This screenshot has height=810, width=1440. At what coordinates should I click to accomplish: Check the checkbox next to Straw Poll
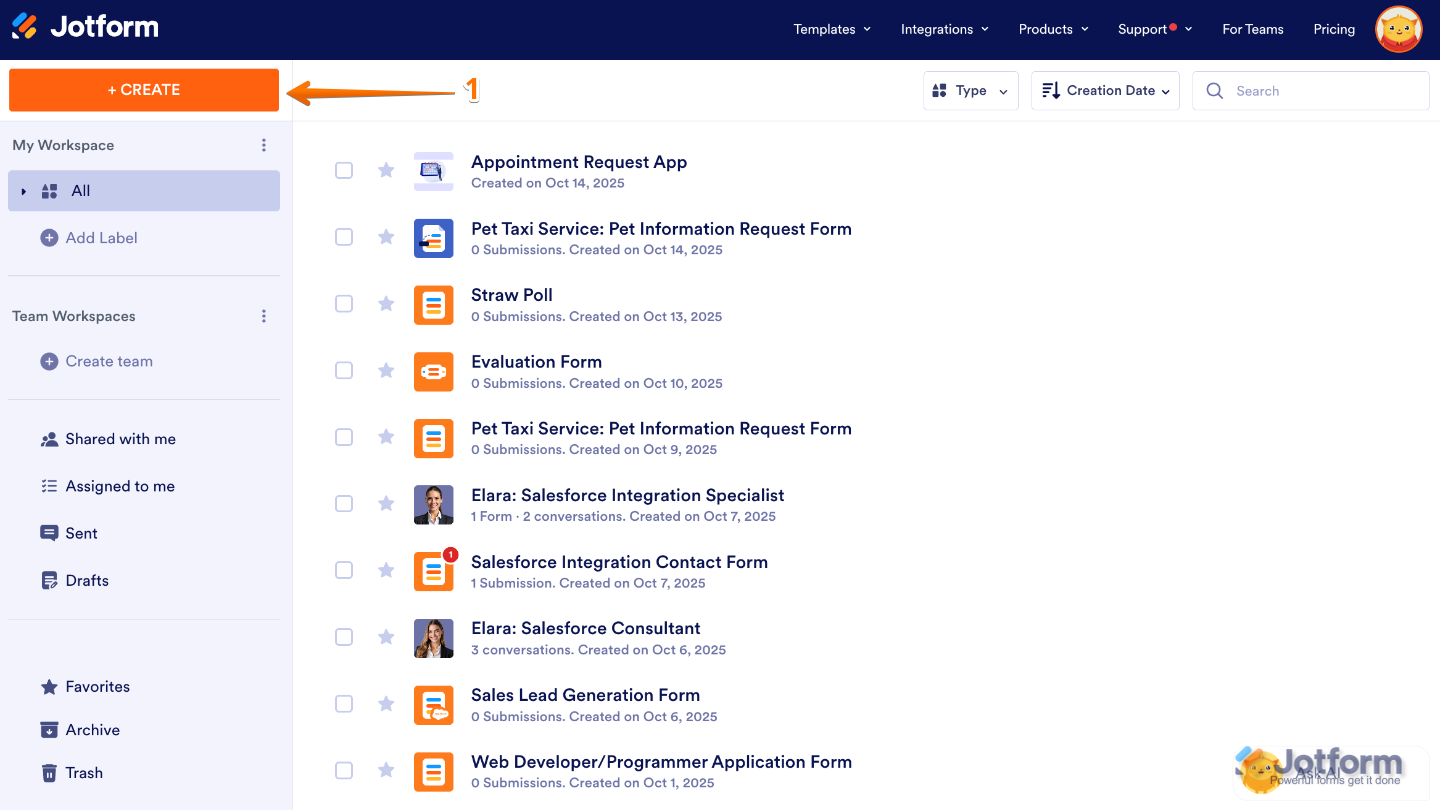(x=344, y=303)
